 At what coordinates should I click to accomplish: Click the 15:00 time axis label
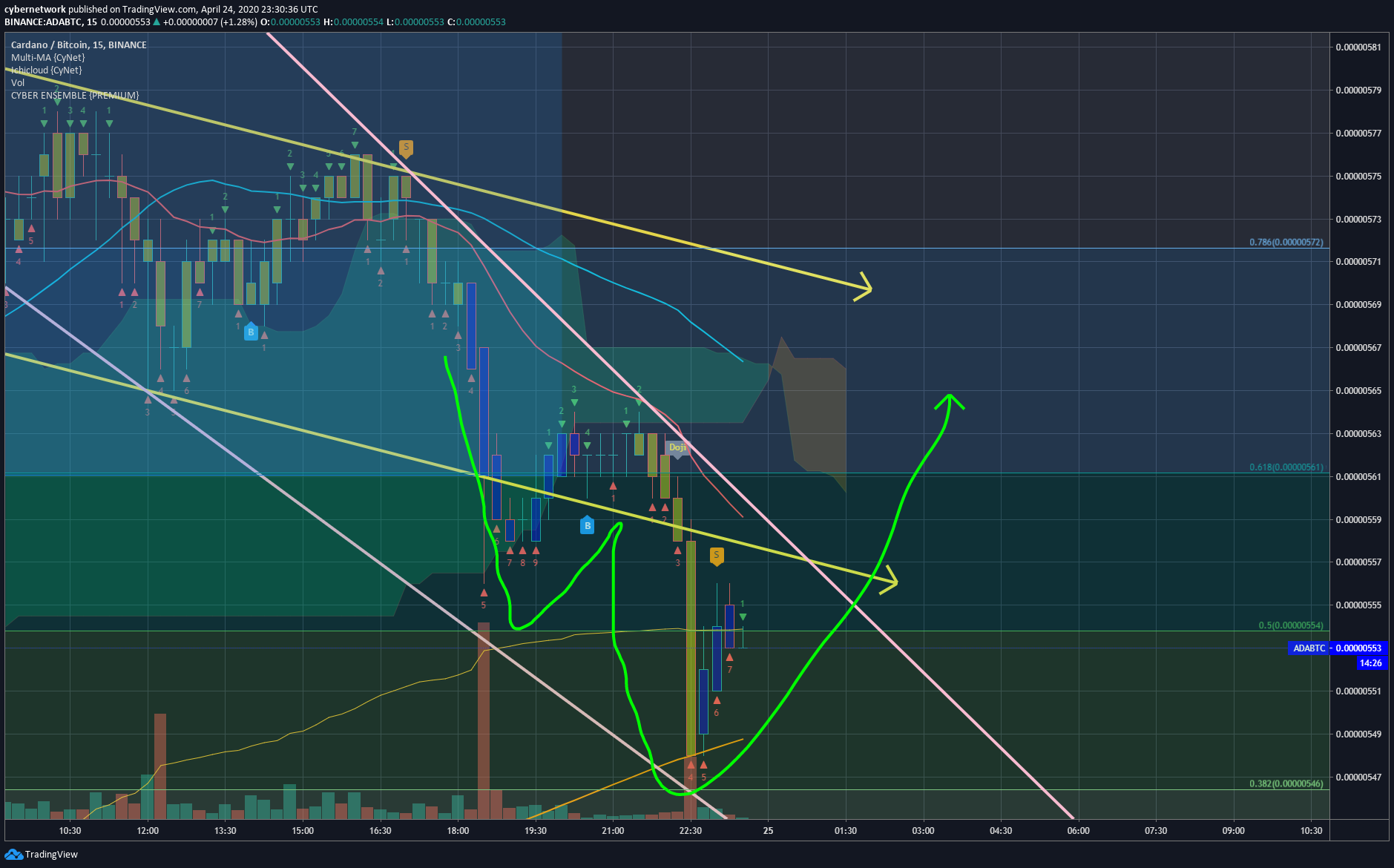303,831
